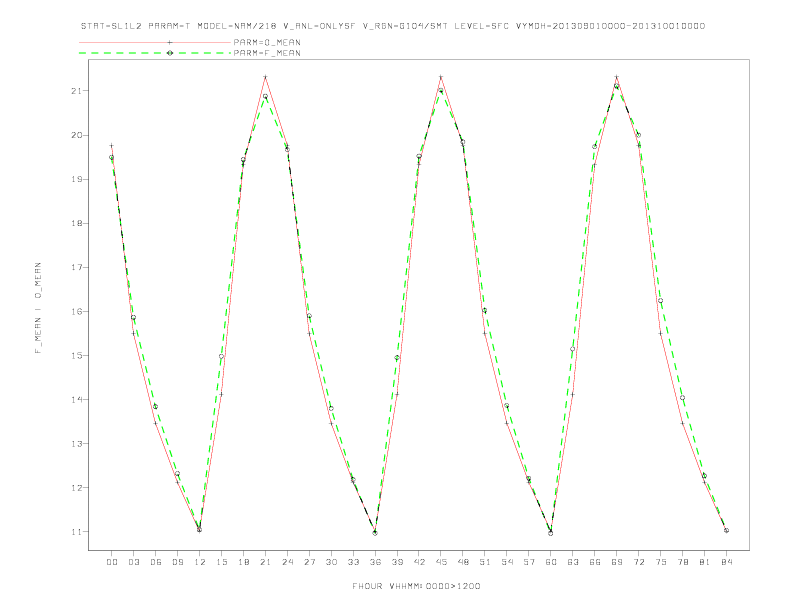Click the PARM=F_MEAN legend label
This screenshot has height=612, width=792.
267,53
